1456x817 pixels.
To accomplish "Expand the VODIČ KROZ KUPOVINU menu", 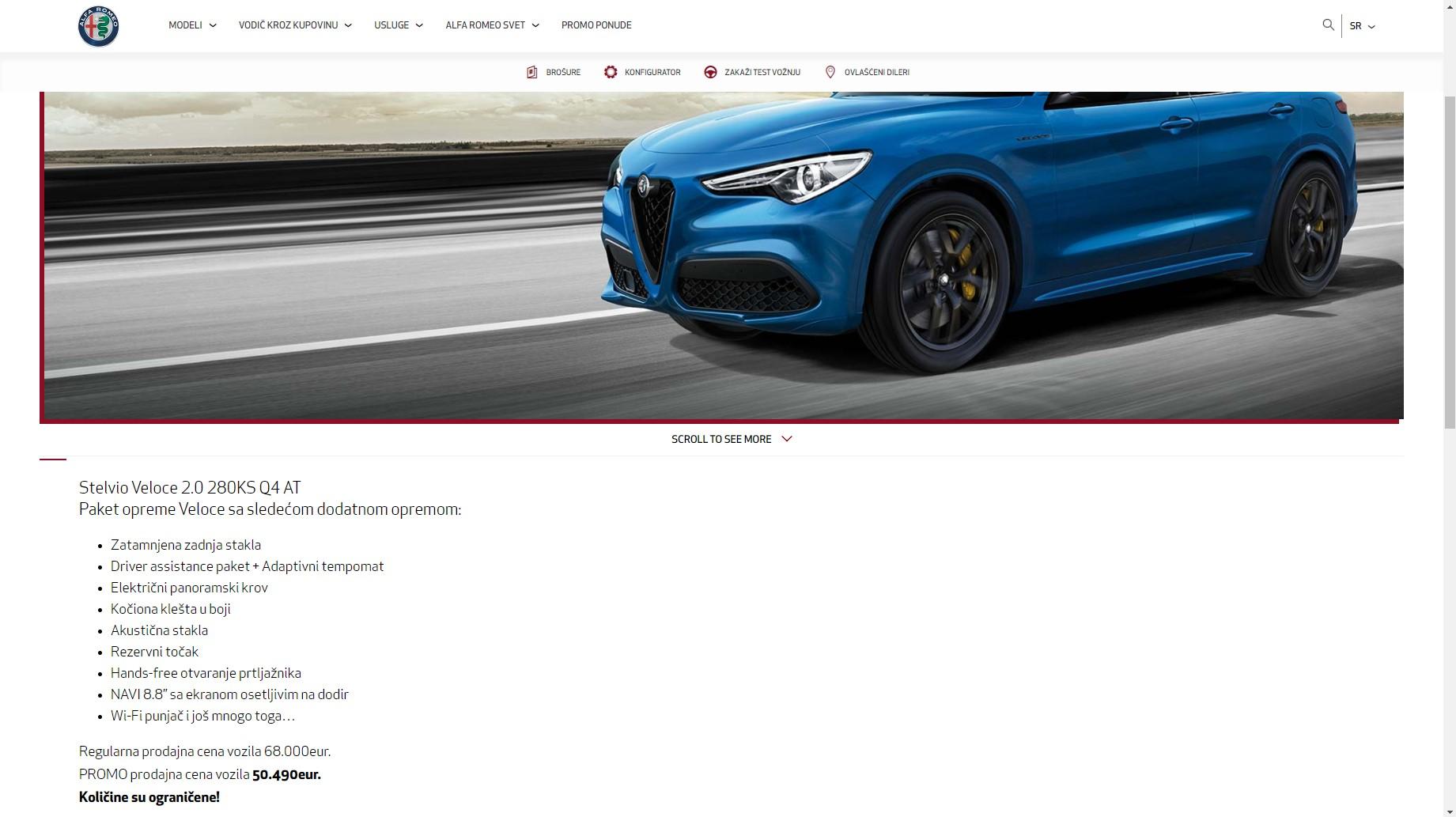I will 295,25.
